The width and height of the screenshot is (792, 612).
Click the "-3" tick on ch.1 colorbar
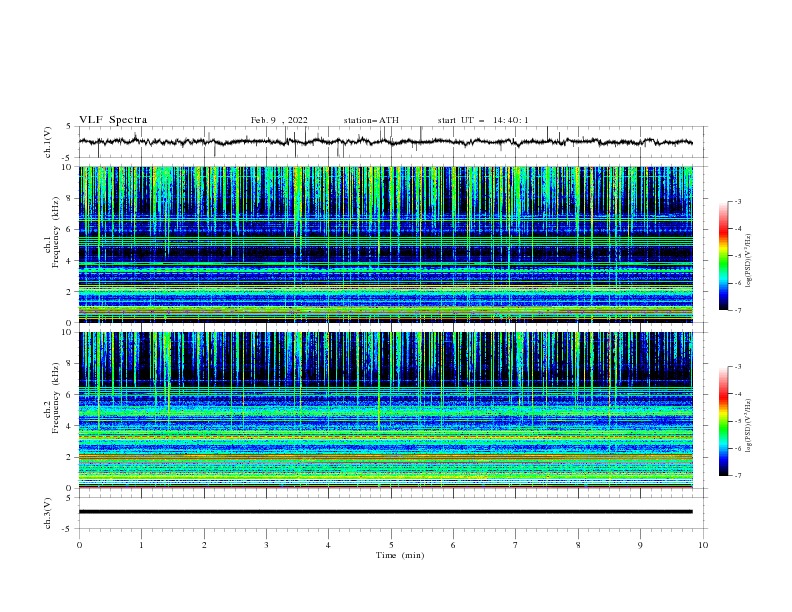pos(738,201)
